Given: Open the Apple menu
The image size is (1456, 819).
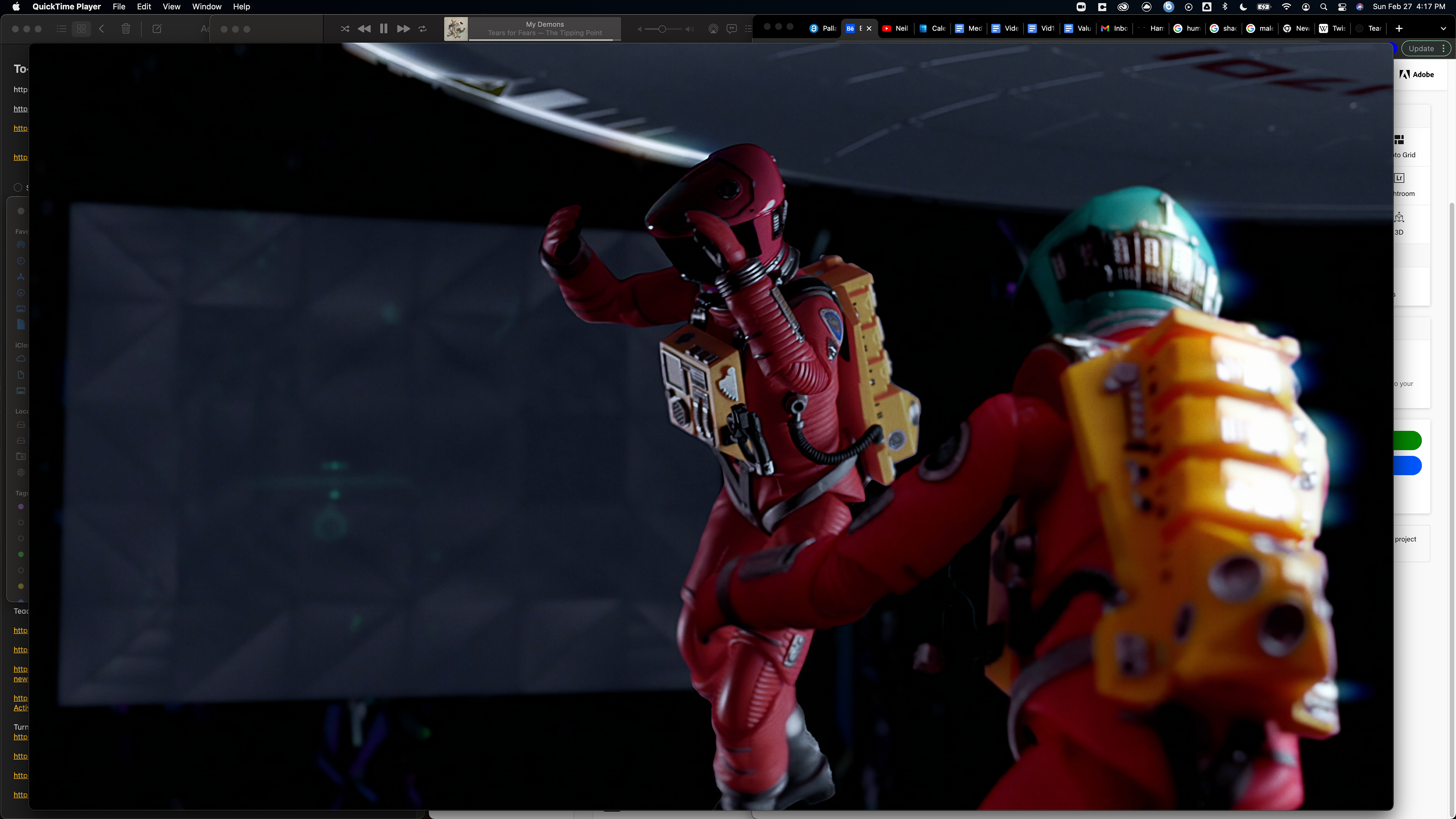Looking at the screenshot, I should [x=16, y=7].
